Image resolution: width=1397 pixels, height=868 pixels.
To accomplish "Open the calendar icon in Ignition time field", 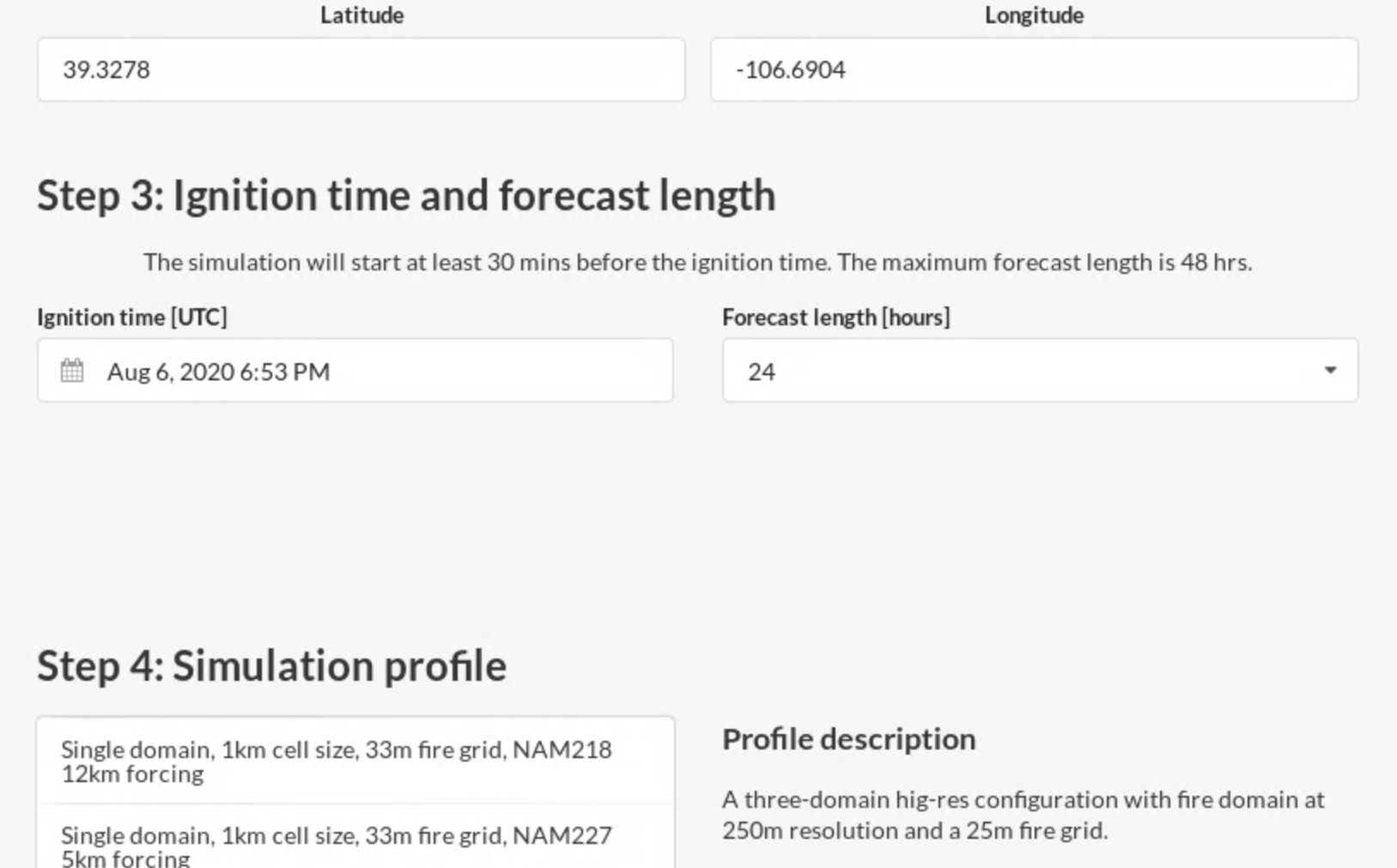I will click(x=72, y=371).
